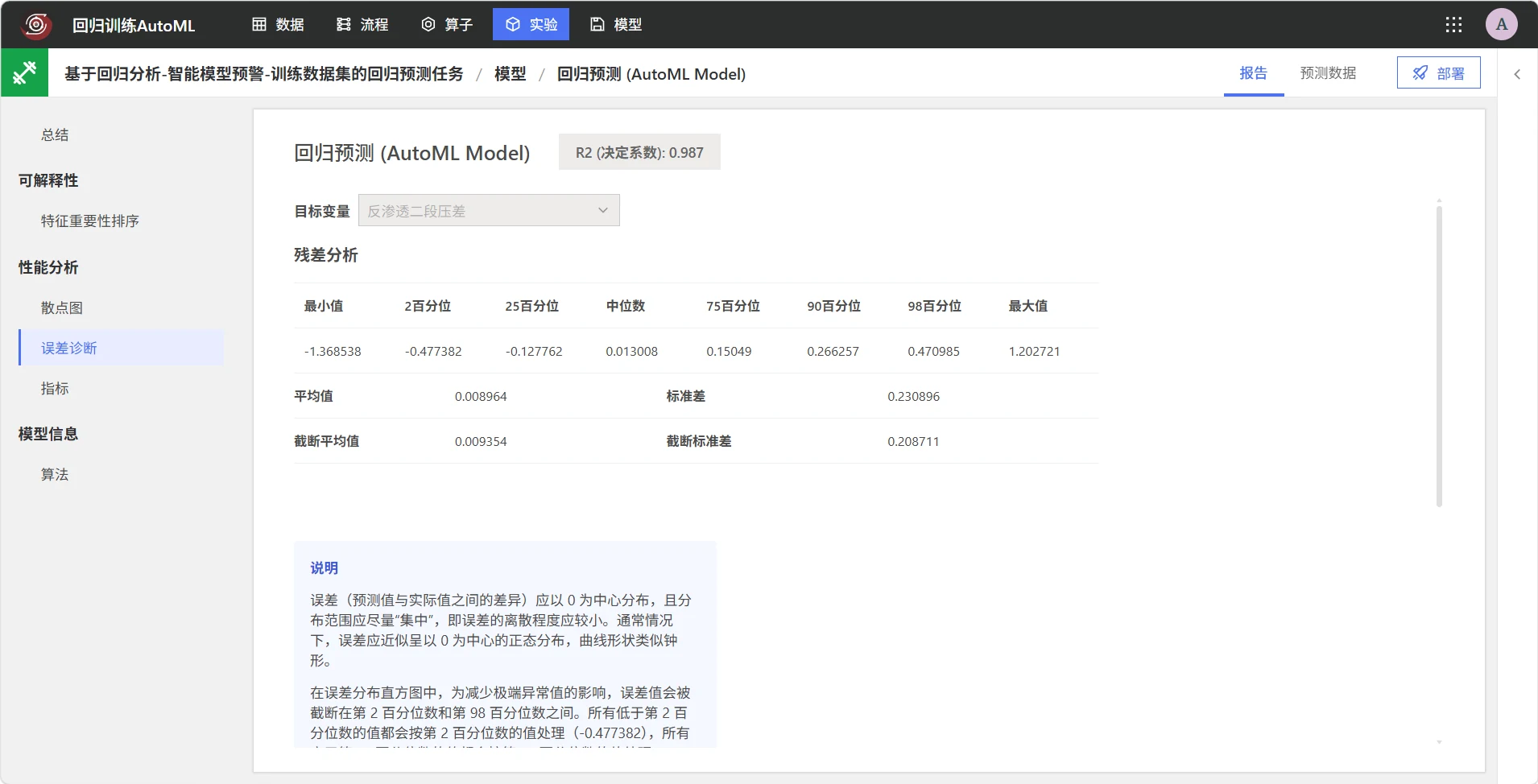
Task: Open 算法 in sidebar
Action: point(55,474)
